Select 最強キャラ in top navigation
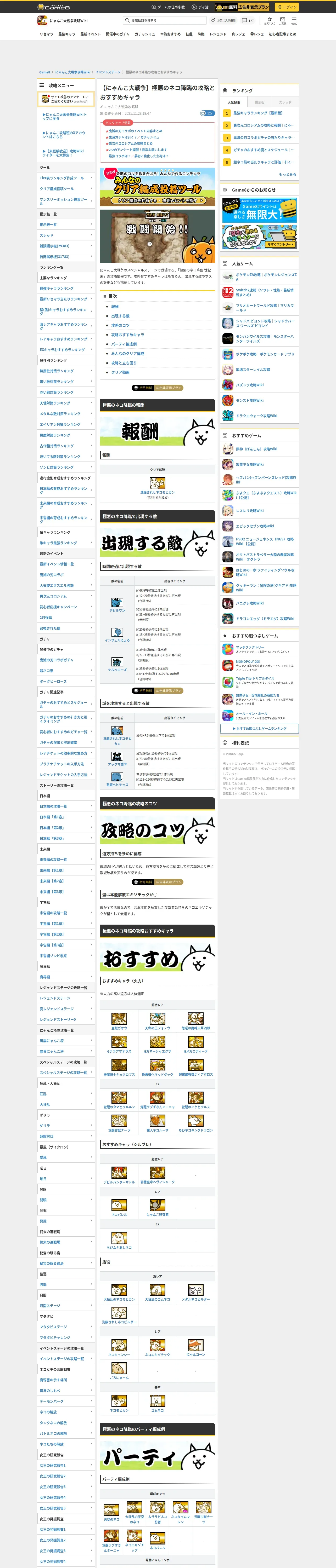Screen dimensions: 336x1568 pyautogui.click(x=67, y=34)
